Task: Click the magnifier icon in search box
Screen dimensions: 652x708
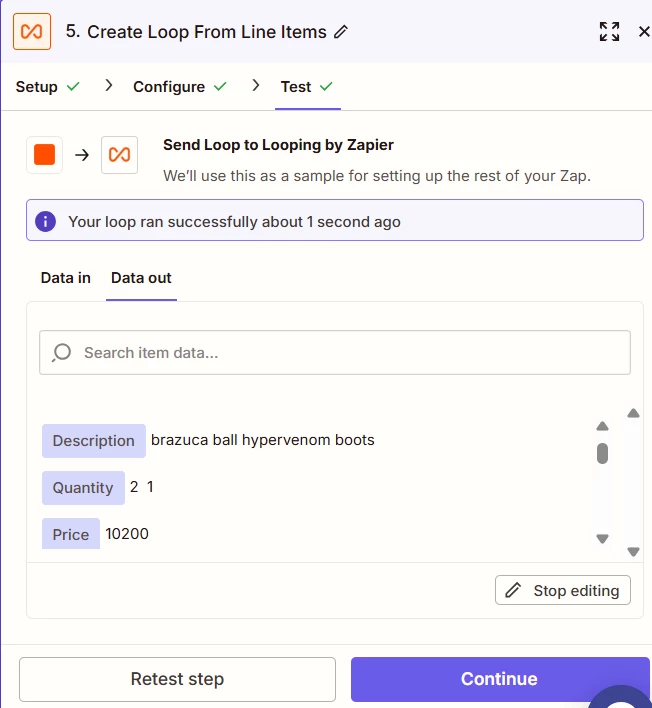Action: [61, 352]
